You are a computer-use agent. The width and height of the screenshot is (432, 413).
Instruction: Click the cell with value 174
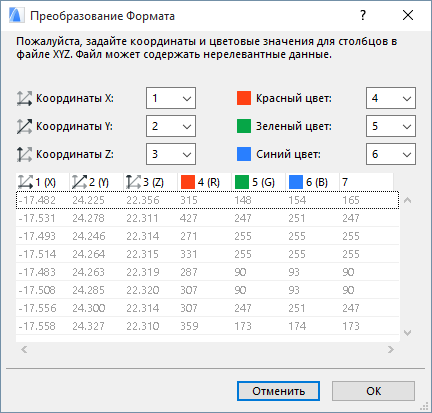tap(297, 326)
